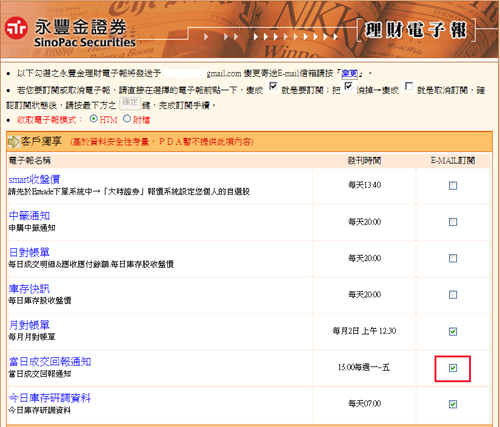Click the 理財電子報 banner title
This screenshot has width=500, height=427.
click(416, 30)
